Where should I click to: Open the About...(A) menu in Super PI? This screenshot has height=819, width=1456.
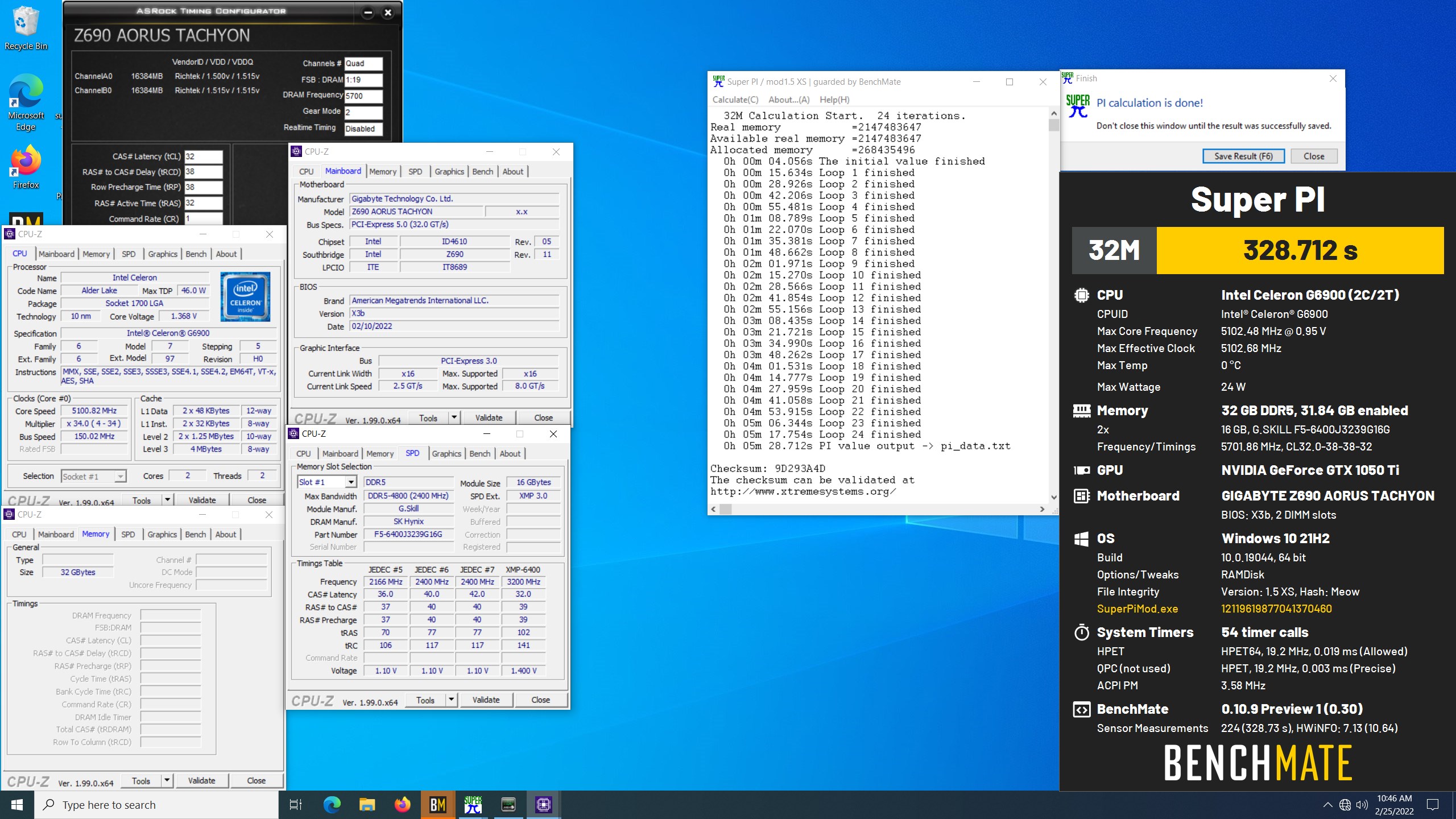click(789, 100)
